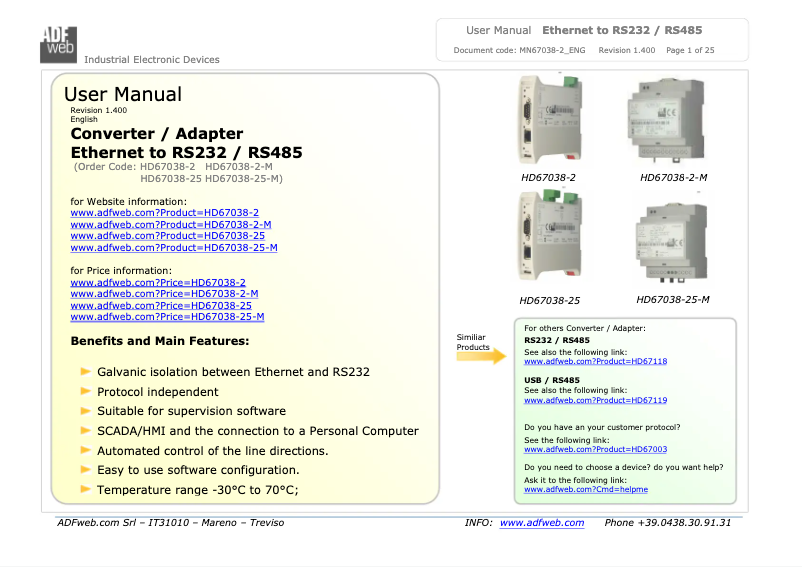
Task: Open the Product=HD67038-2 website link
Action: [x=164, y=213]
